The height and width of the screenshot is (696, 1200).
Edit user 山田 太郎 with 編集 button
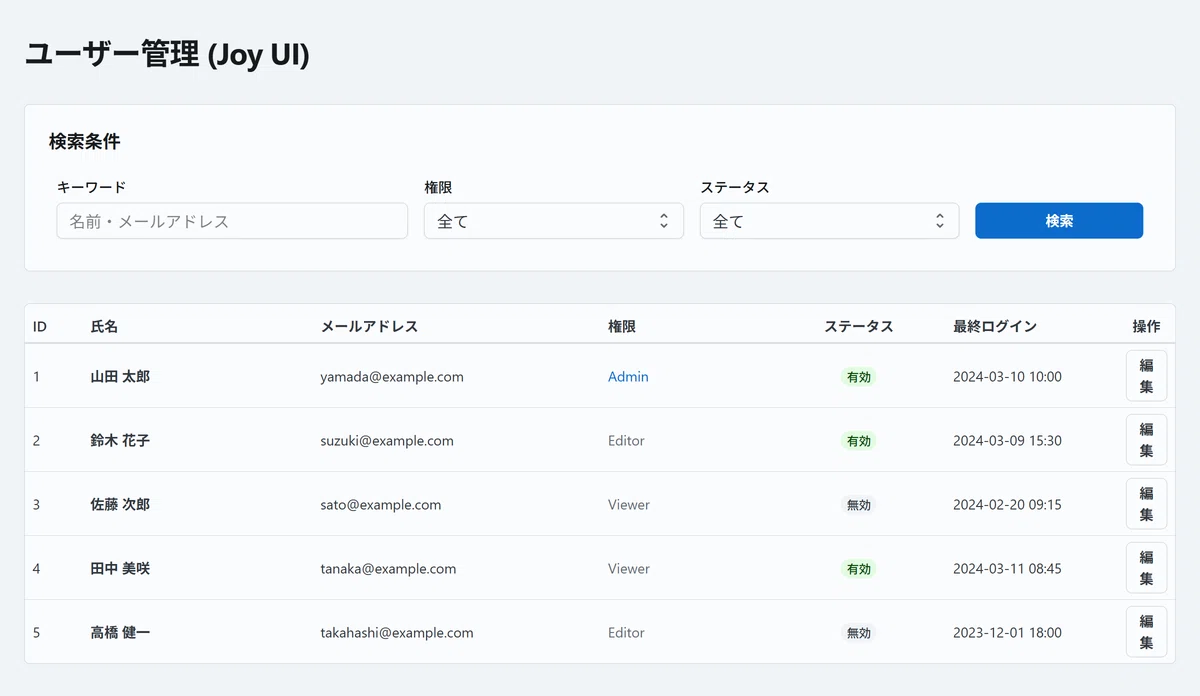[1146, 376]
